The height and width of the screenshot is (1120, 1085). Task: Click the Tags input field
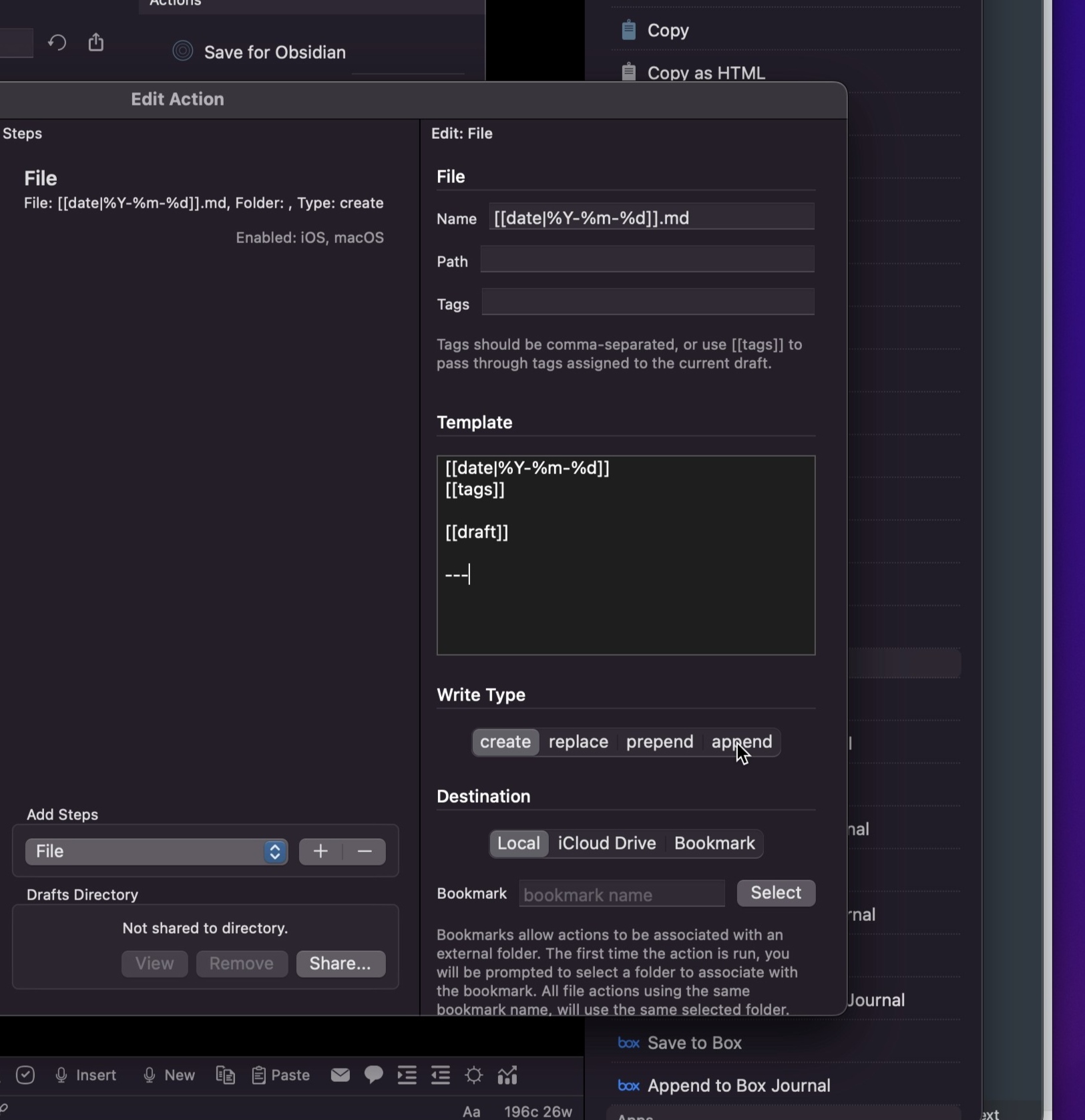pyautogui.click(x=648, y=303)
